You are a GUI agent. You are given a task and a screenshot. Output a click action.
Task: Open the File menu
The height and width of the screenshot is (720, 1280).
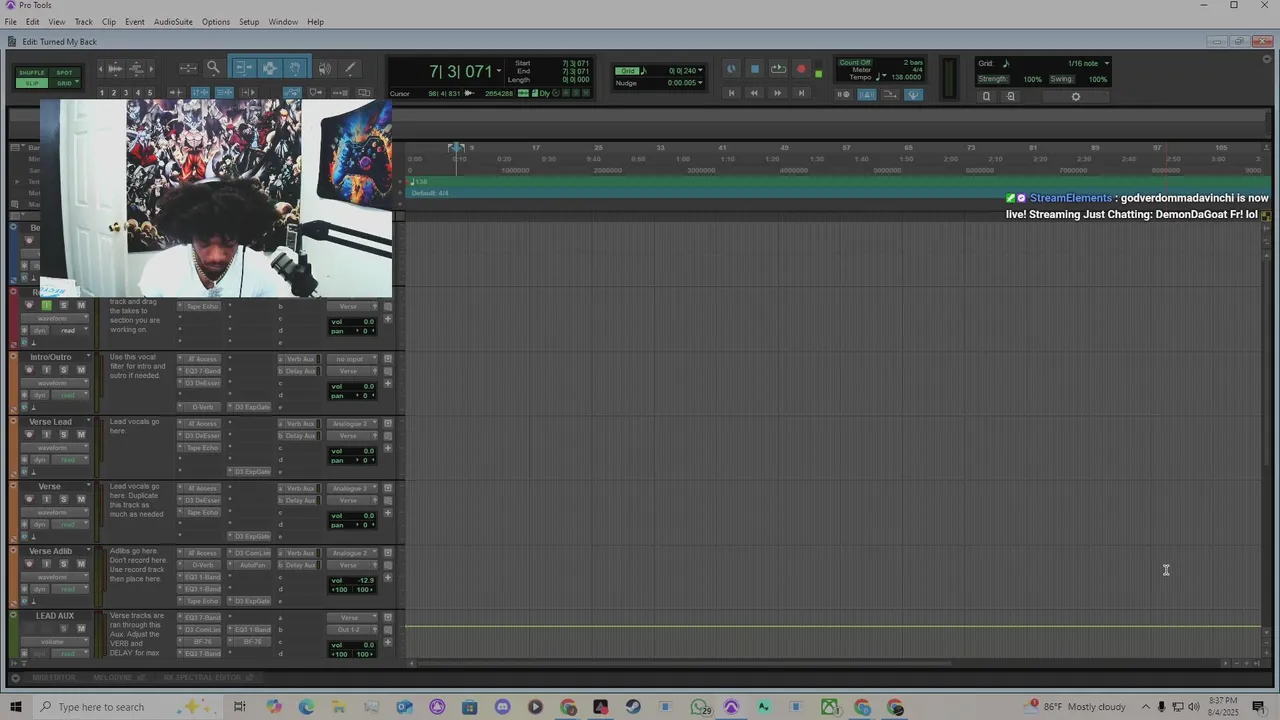click(10, 22)
